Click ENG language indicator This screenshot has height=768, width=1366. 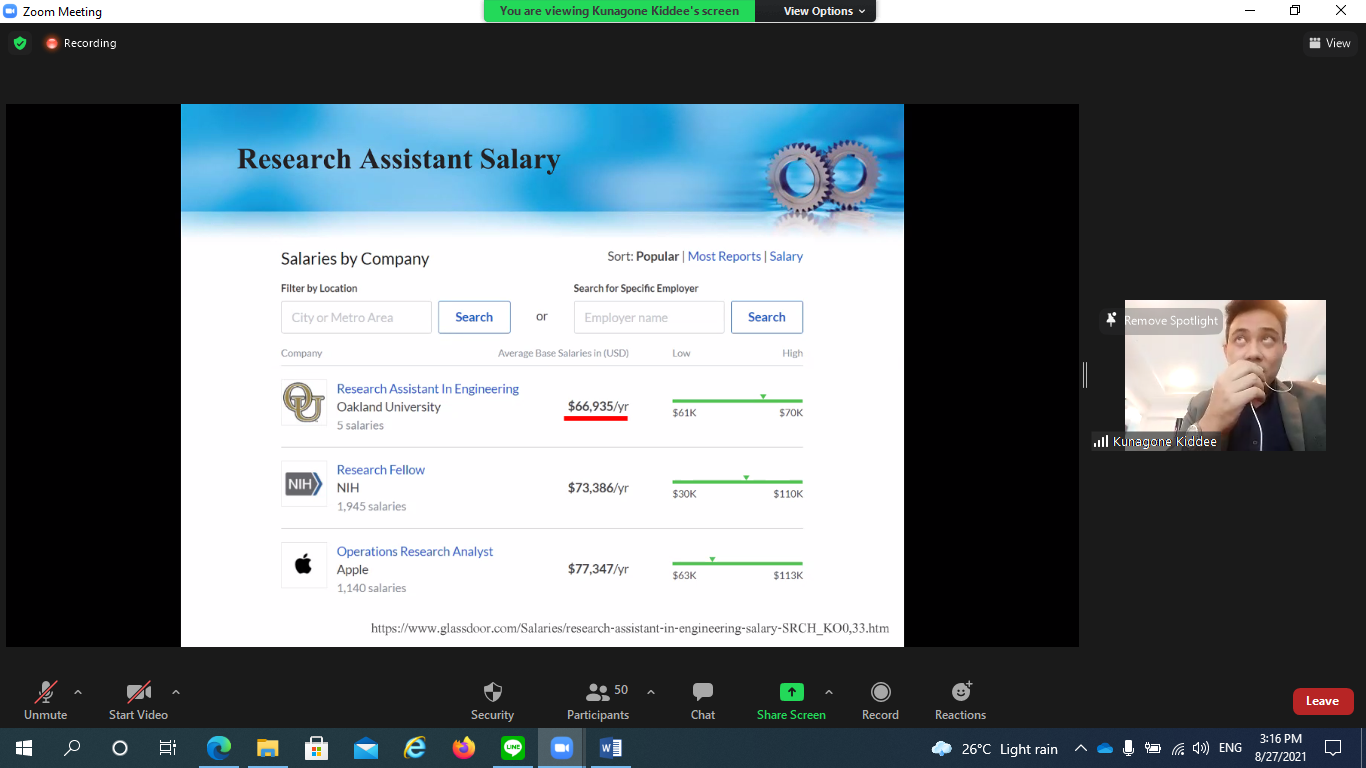(1231, 748)
